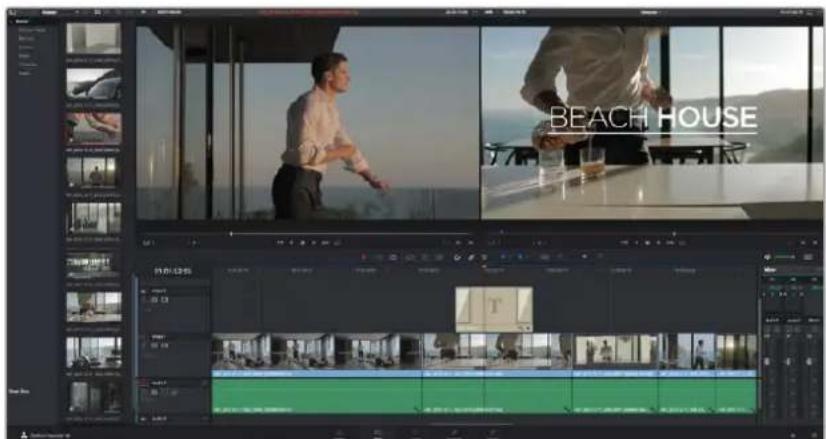Open the Media page at the bottom
Viewport: 826px width, 439px height.
[x=339, y=434]
